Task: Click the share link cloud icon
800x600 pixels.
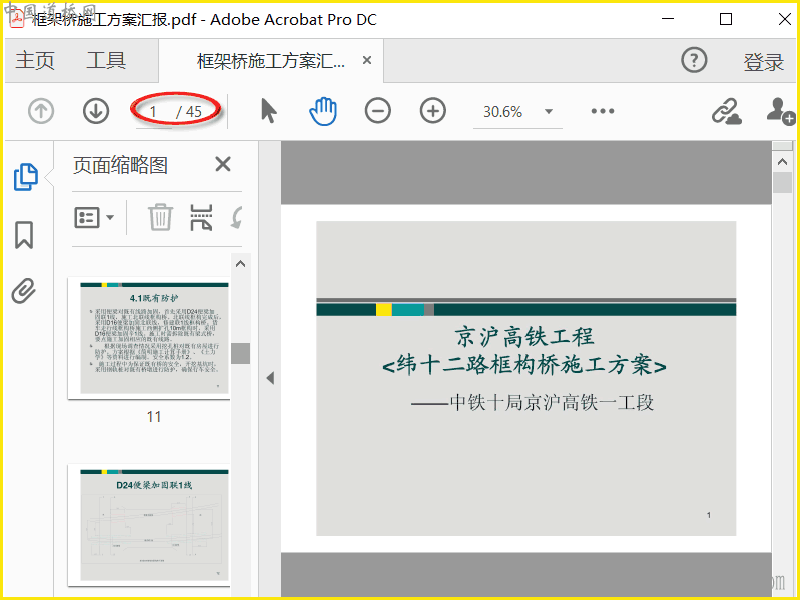Action: coord(727,111)
